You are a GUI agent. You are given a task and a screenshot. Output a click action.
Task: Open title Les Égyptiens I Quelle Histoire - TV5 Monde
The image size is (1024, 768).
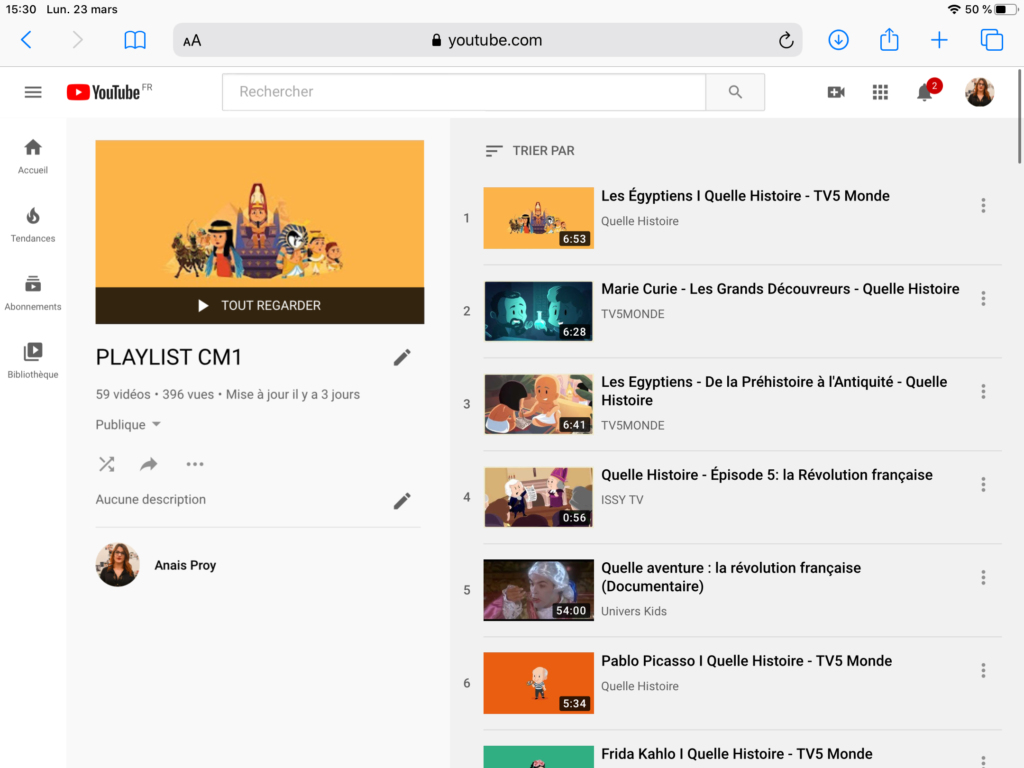[745, 196]
